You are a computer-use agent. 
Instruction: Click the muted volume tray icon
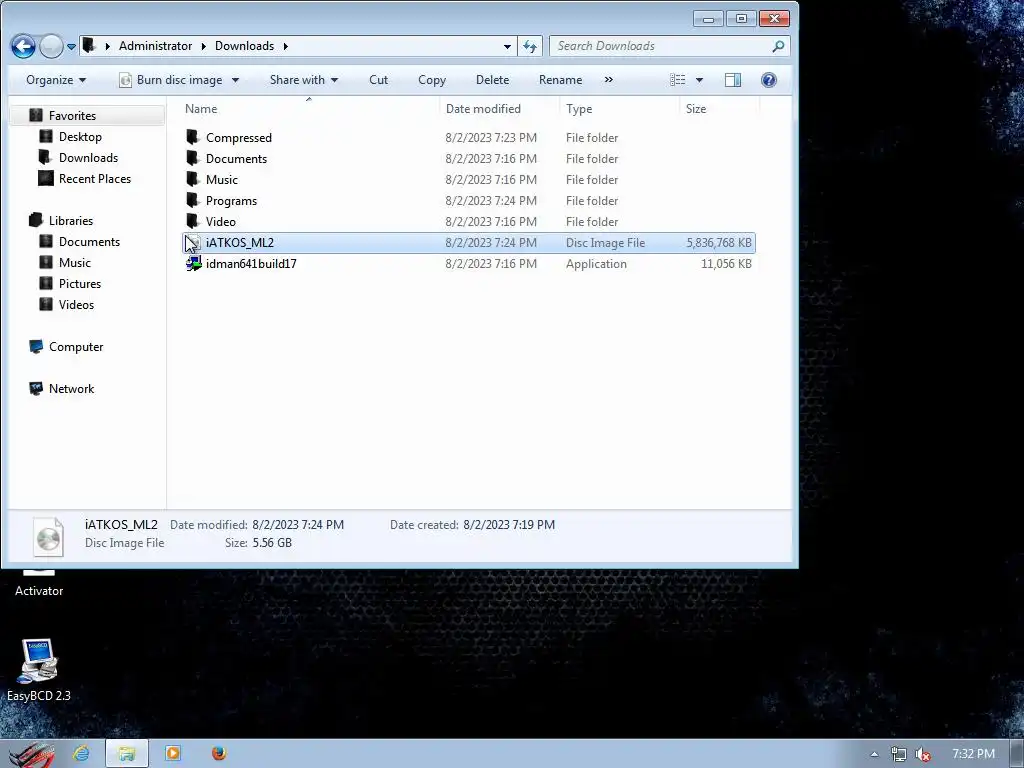[922, 754]
